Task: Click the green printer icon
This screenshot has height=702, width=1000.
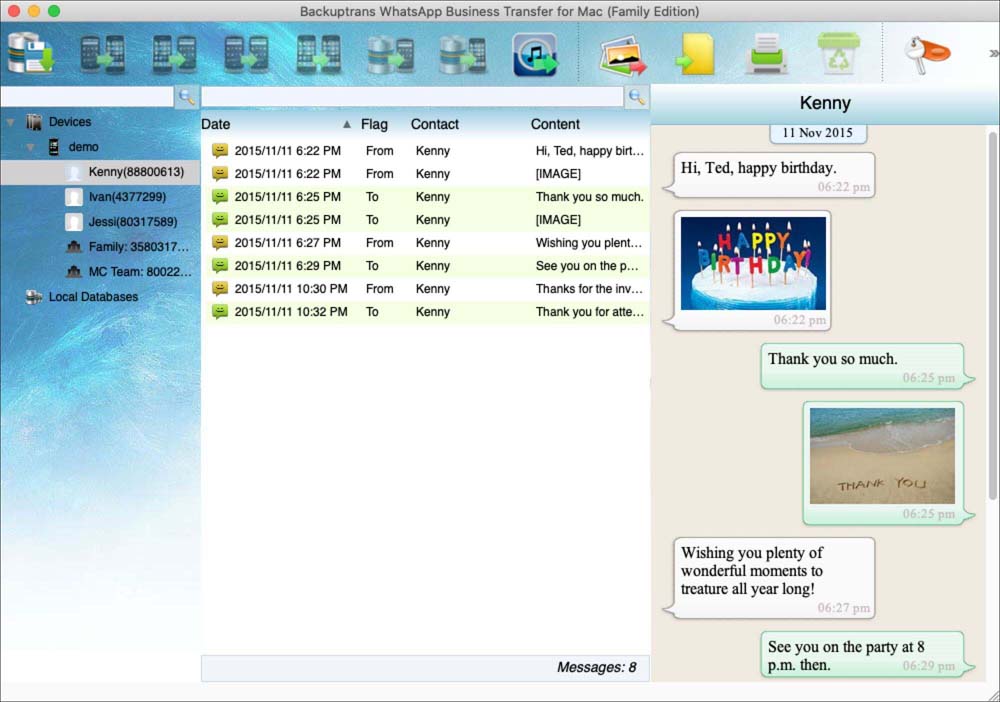Action: click(767, 54)
